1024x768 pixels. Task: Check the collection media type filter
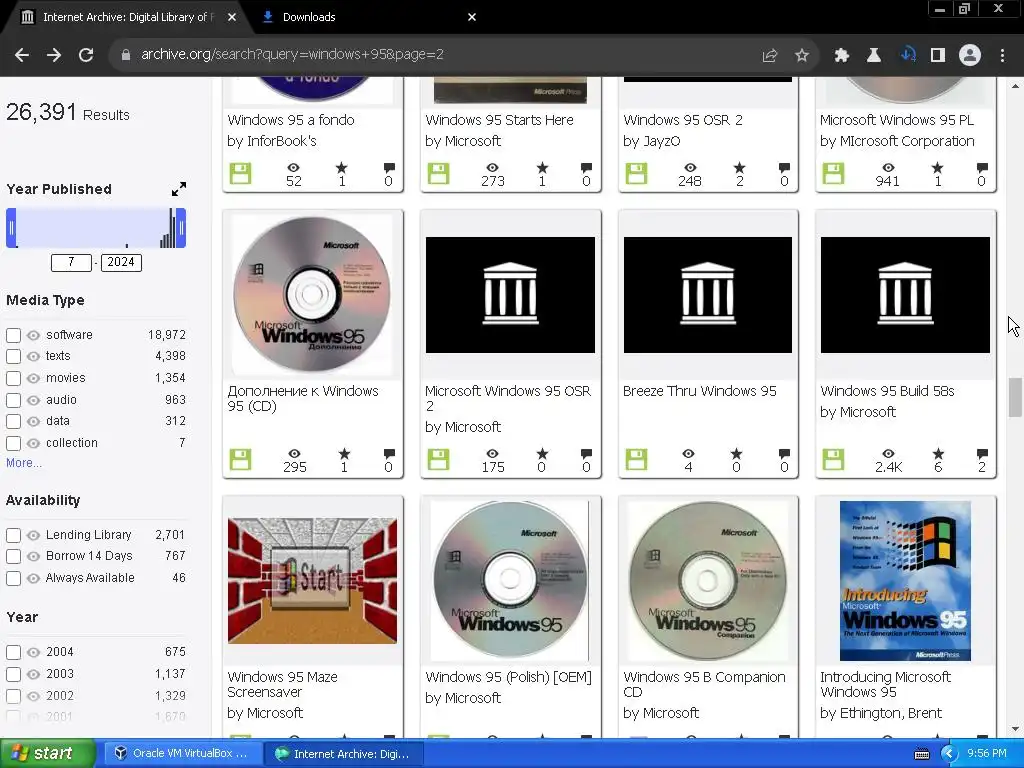(13, 443)
